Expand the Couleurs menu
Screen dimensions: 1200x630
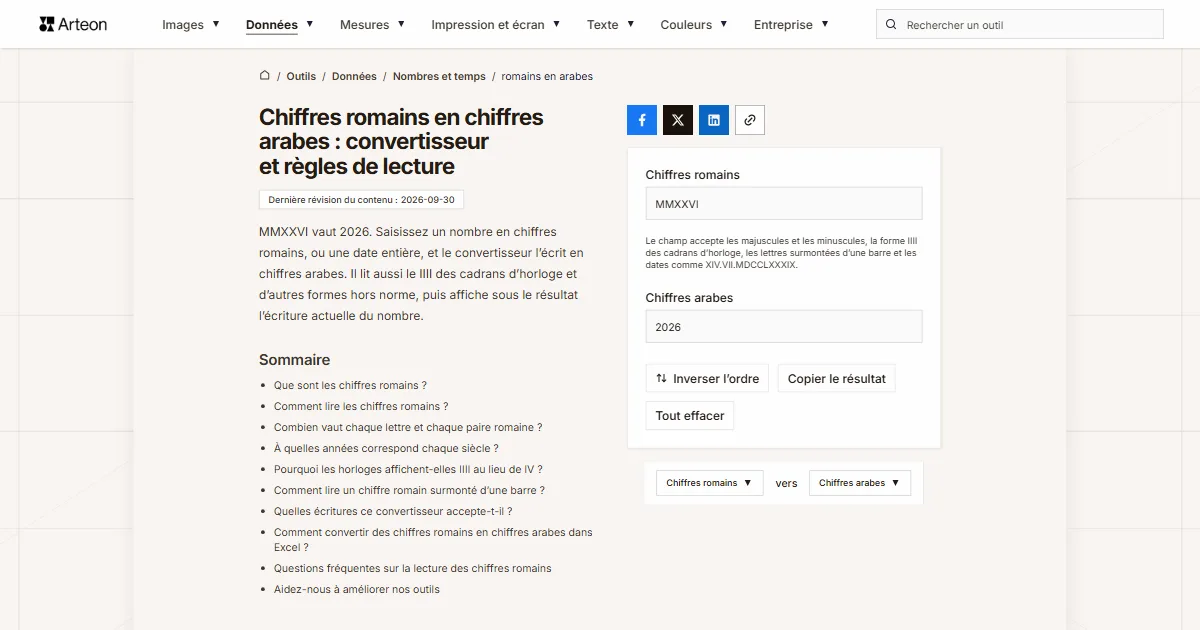point(694,24)
